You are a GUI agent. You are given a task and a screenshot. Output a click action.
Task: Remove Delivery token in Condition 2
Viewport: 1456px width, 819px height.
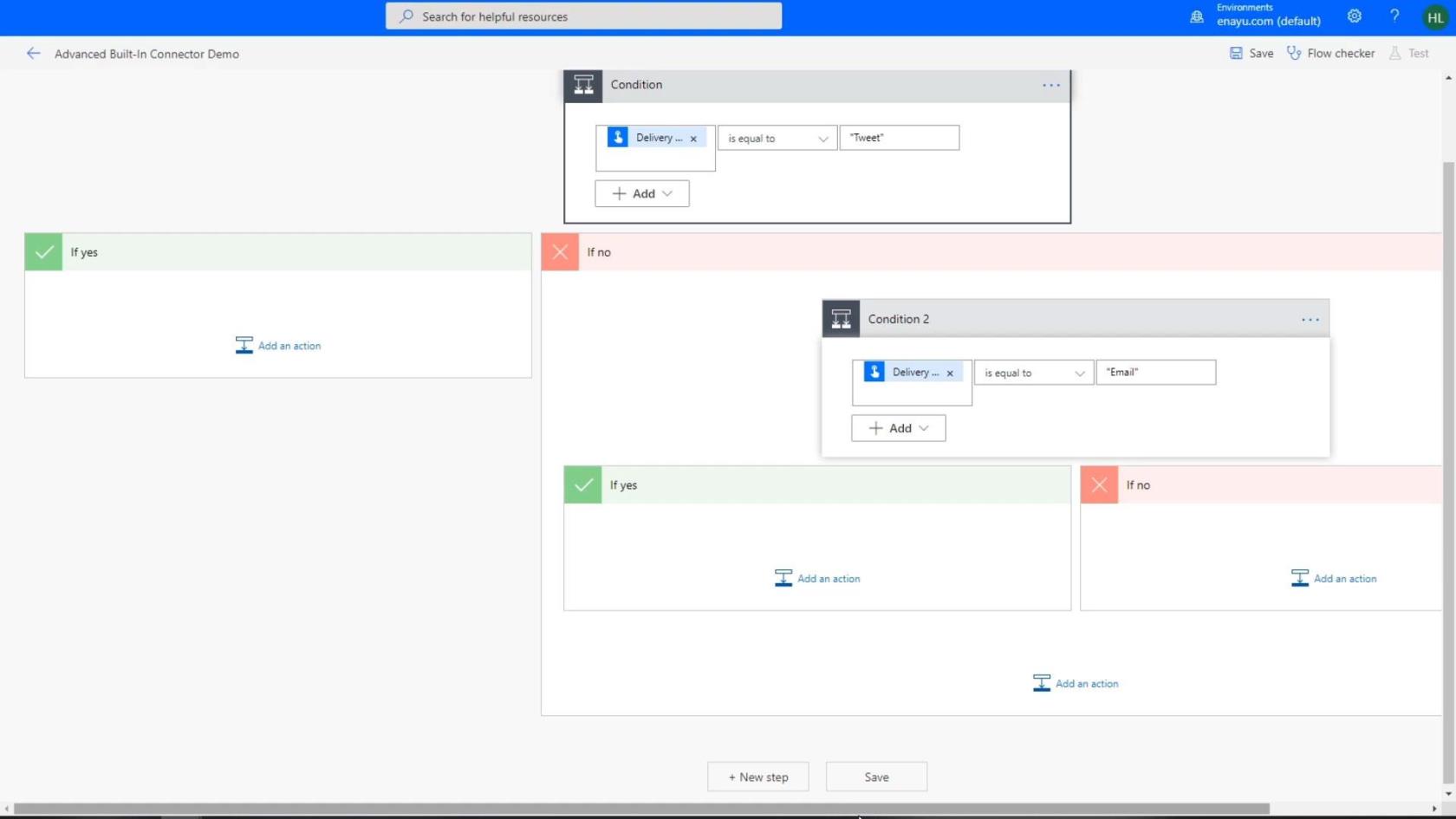(x=950, y=374)
